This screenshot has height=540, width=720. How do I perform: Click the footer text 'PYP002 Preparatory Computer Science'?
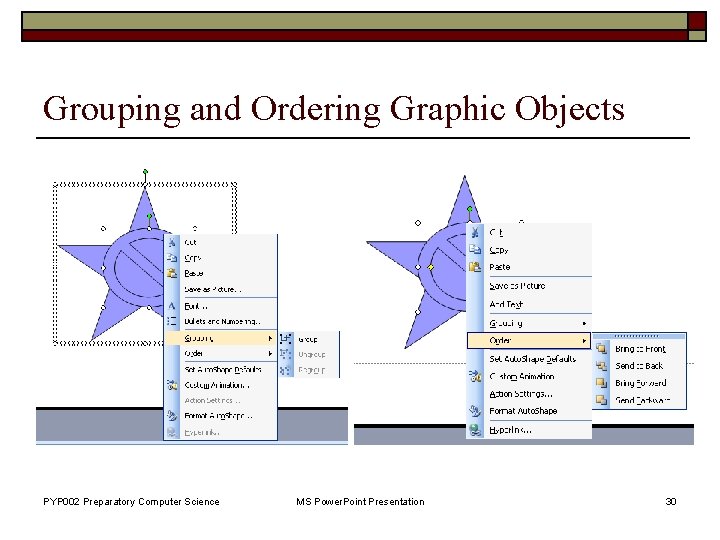coord(131,501)
